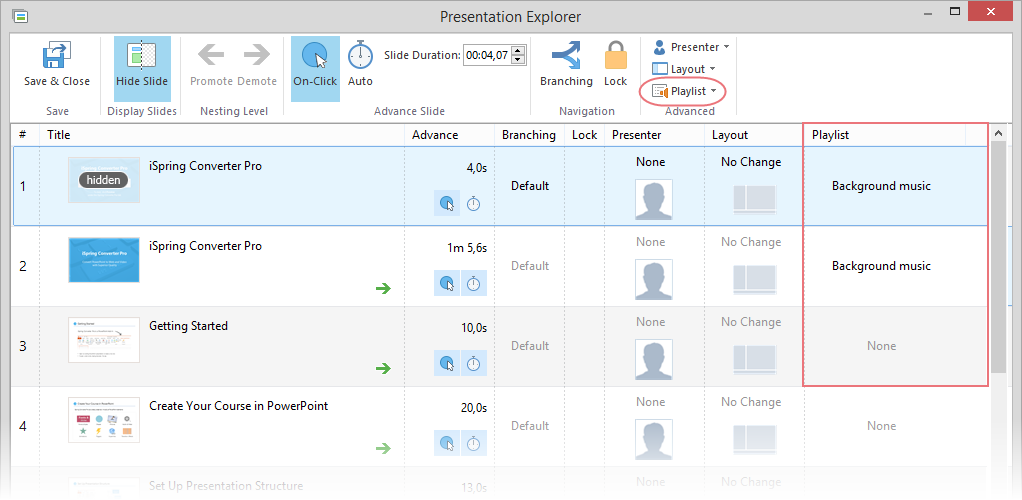This screenshot has width=1022, height=500.
Task: Click playlist None in slide 4 row
Action: [x=881, y=426]
